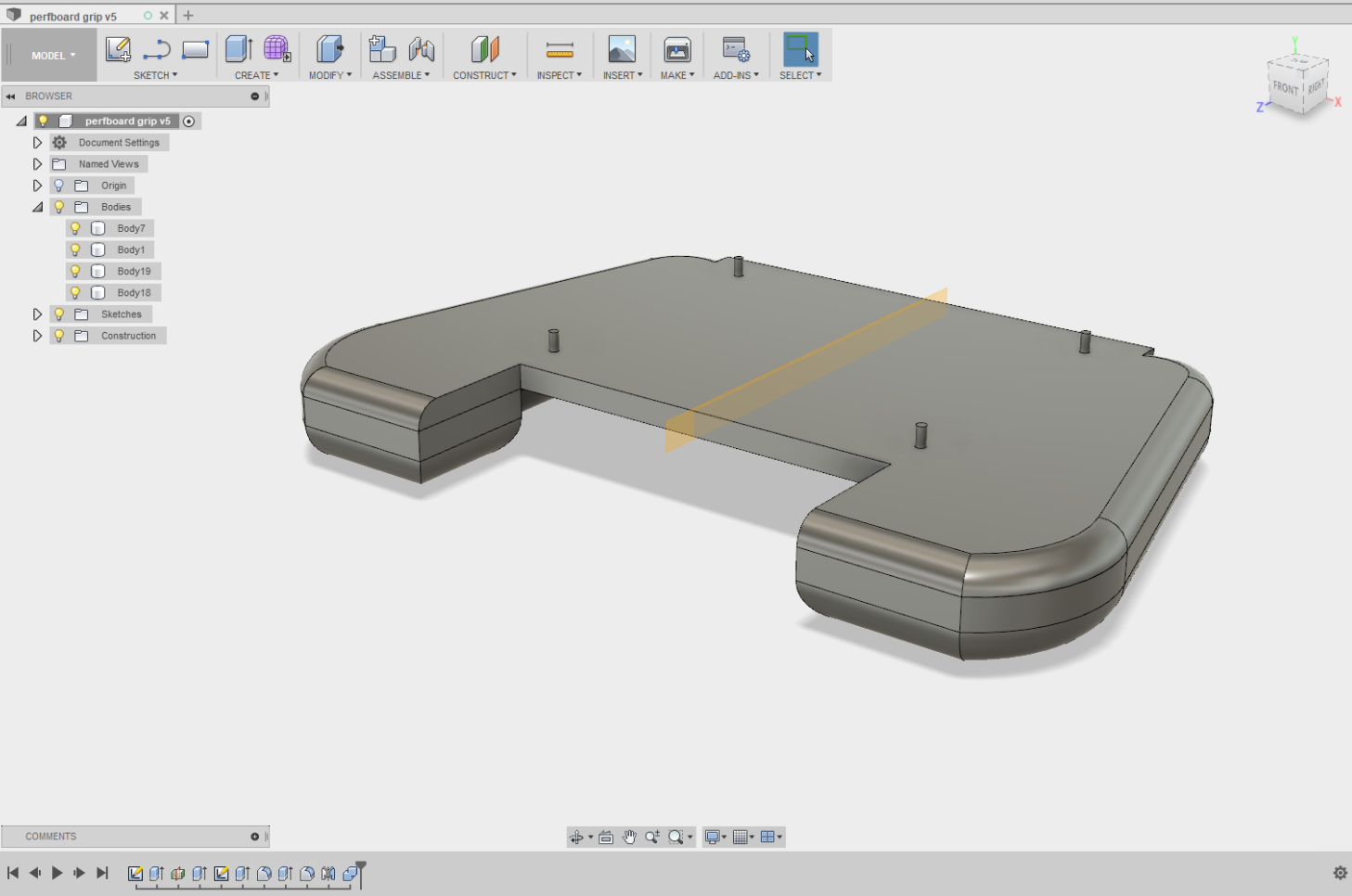The image size is (1352, 896).
Task: Open the CONSTRUCT menu
Action: (484, 75)
